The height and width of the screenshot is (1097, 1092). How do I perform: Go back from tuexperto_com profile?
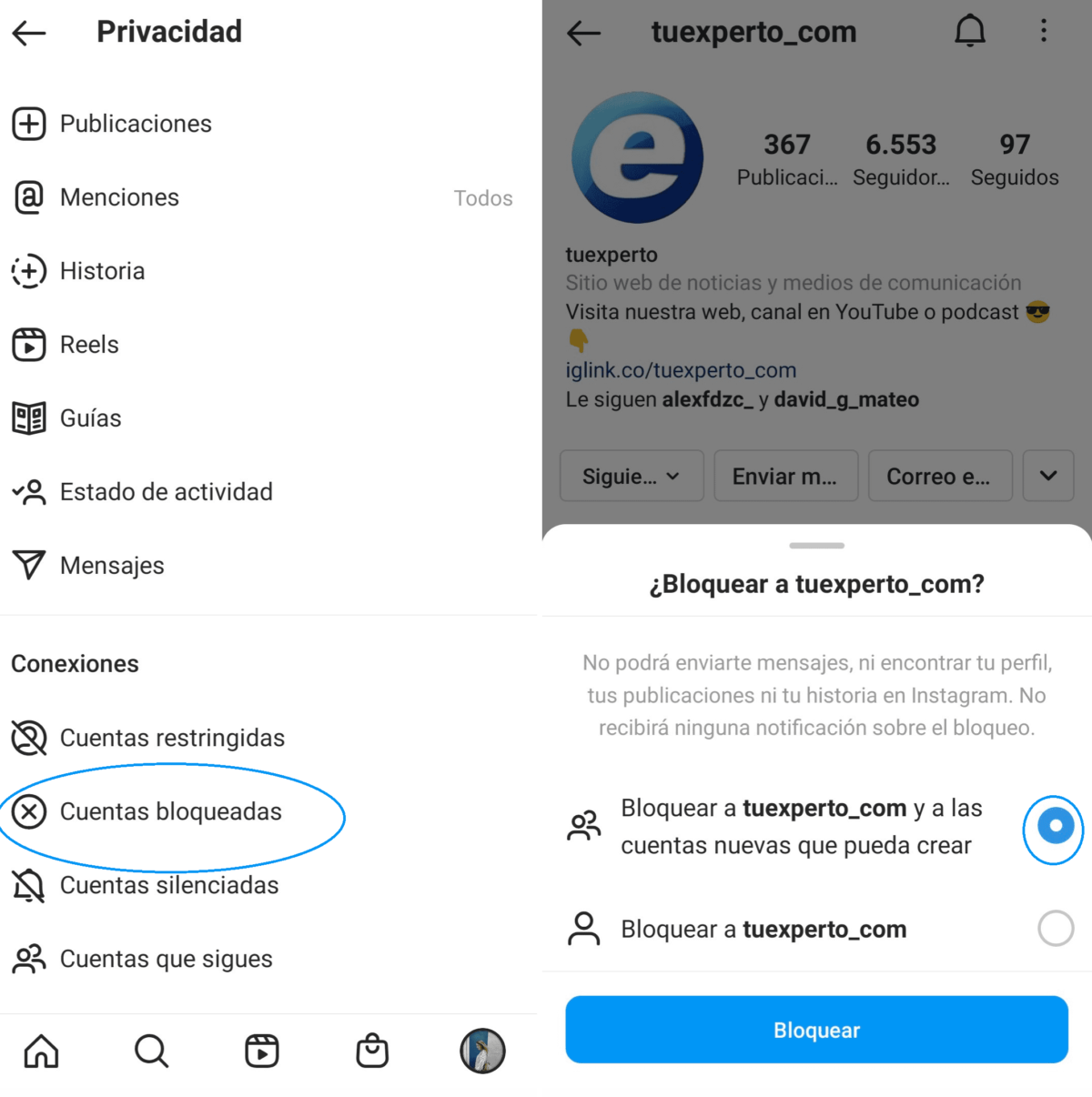point(583,34)
